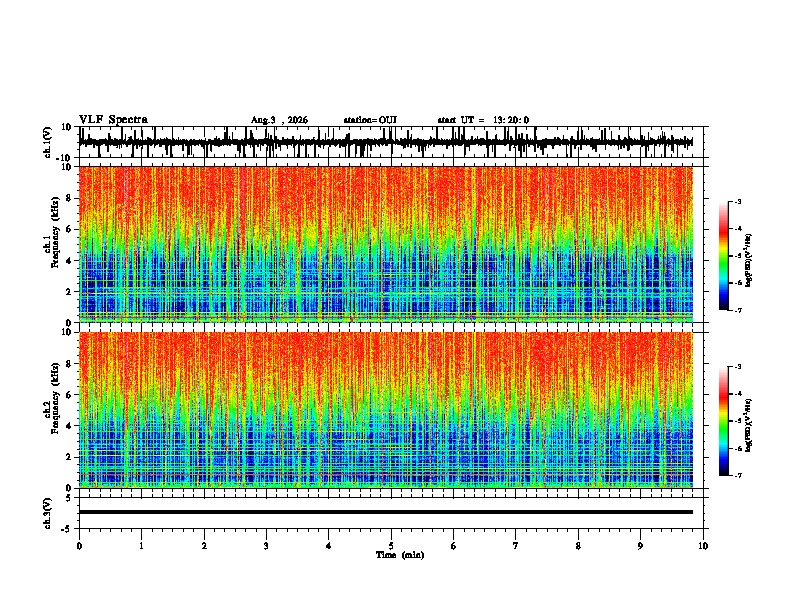792x612 pixels.
Task: Click the '-7' tick on ch.1 colorbar
Action: point(738,310)
